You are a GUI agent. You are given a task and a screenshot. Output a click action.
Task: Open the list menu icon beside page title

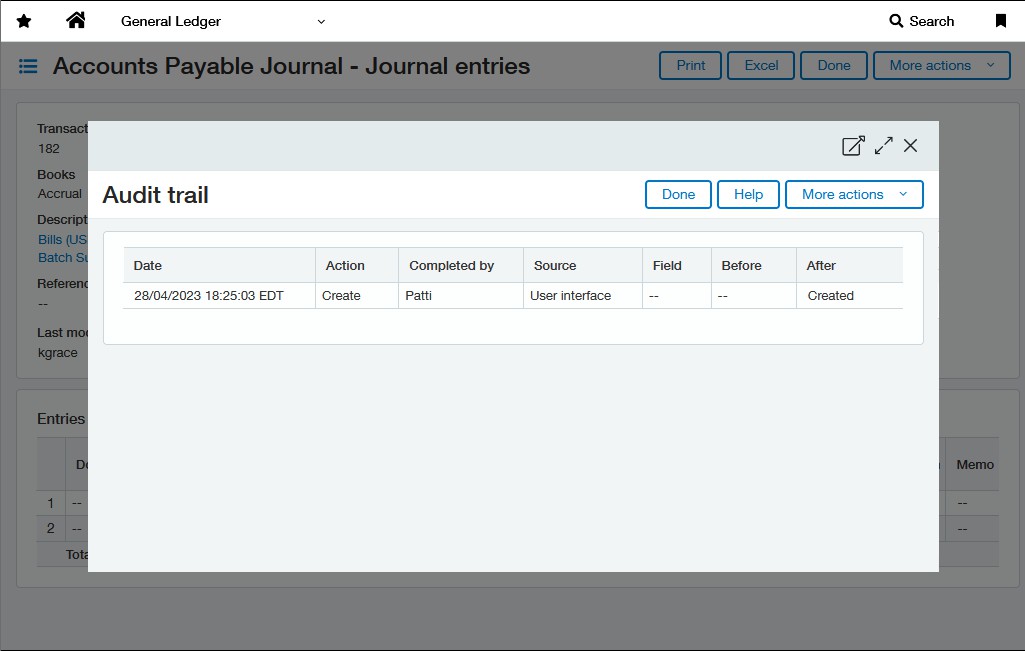(28, 66)
